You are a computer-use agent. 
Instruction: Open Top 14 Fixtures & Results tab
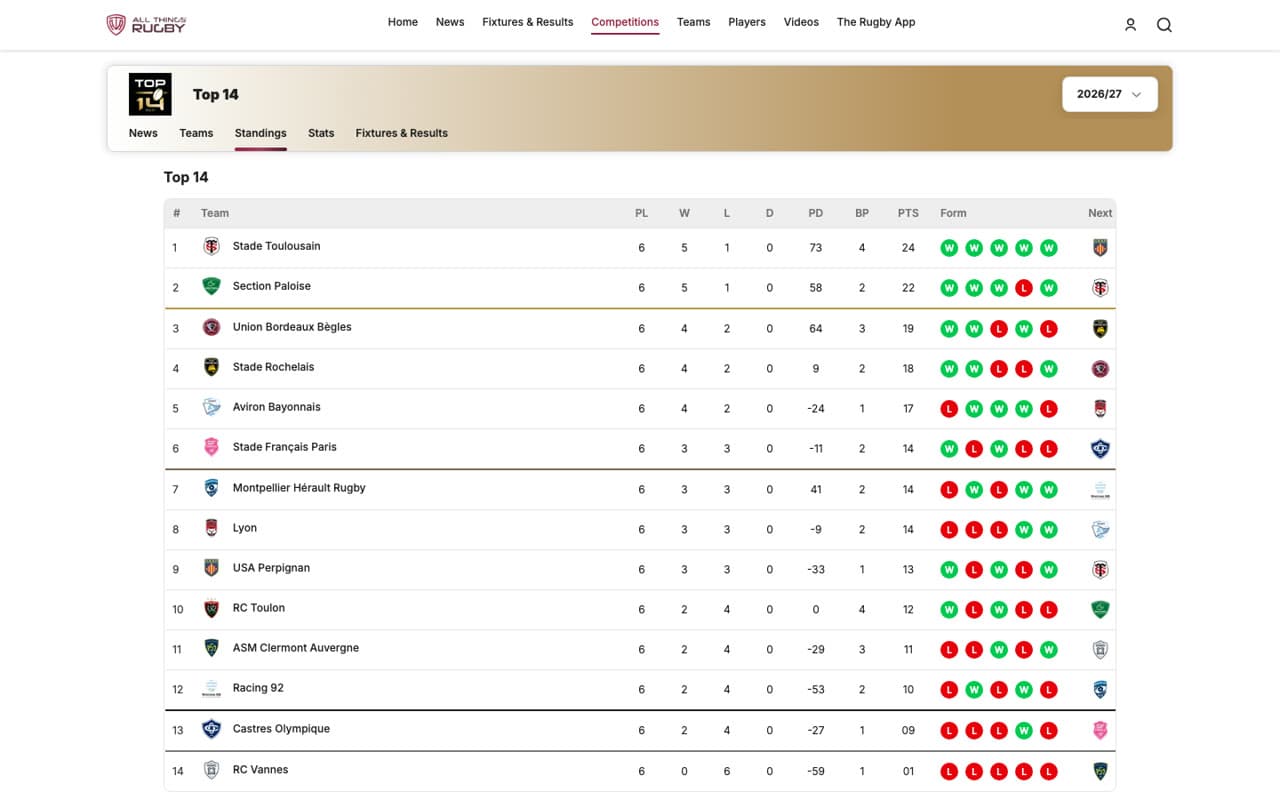coord(402,133)
